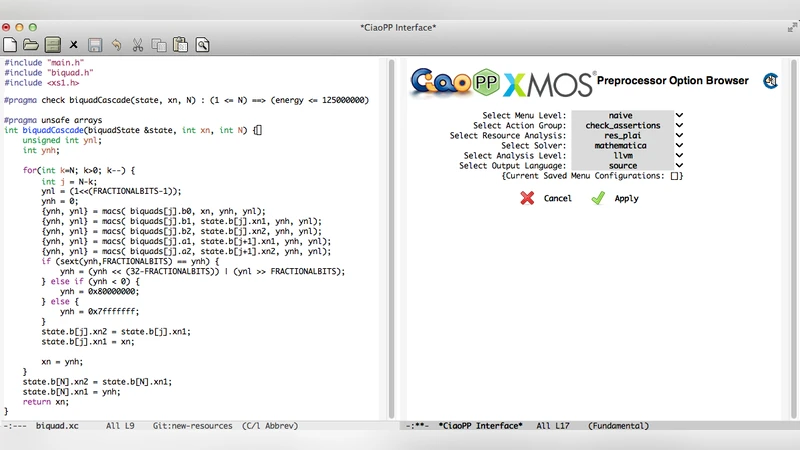This screenshot has width=800, height=450.
Task: Open the Select Output Language dropdown arrow
Action: (x=679, y=165)
